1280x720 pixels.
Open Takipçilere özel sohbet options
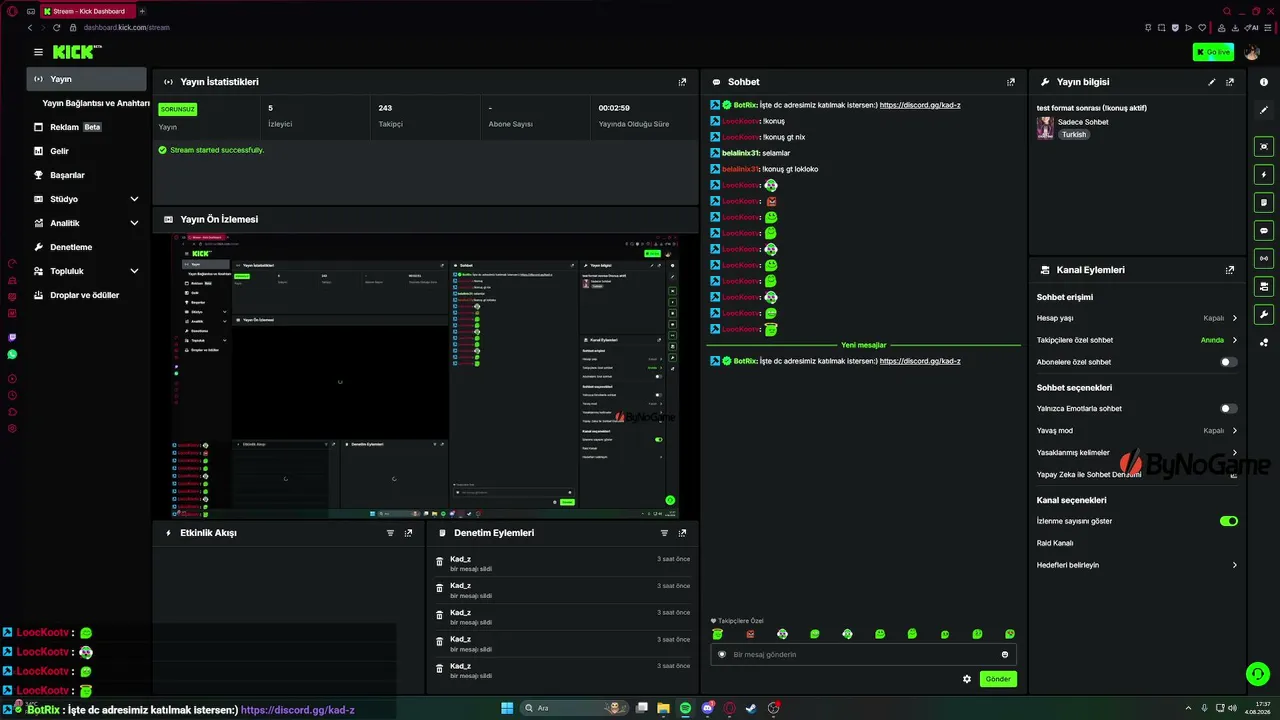[x=1137, y=340]
